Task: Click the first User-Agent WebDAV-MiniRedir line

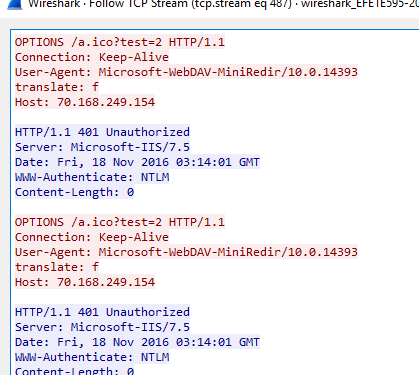Action: [186, 72]
